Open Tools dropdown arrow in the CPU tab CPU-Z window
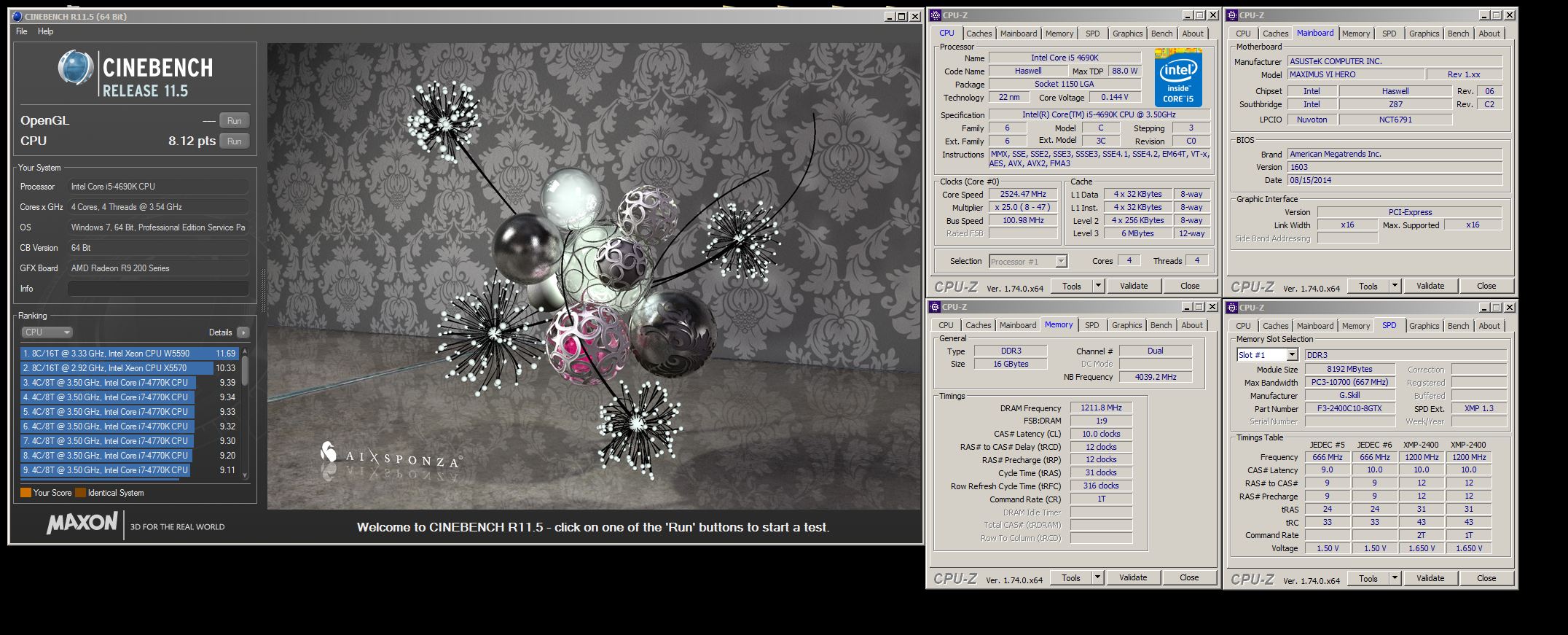The width and height of the screenshot is (1568, 635). pyautogui.click(x=1098, y=287)
